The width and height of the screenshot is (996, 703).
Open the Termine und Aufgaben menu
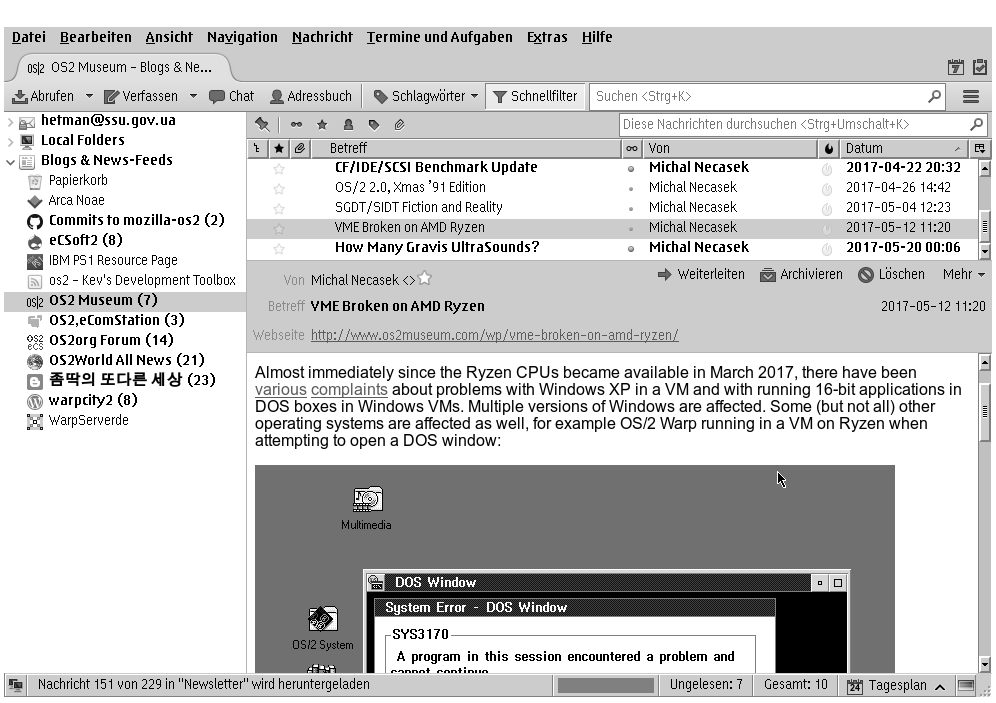click(440, 37)
